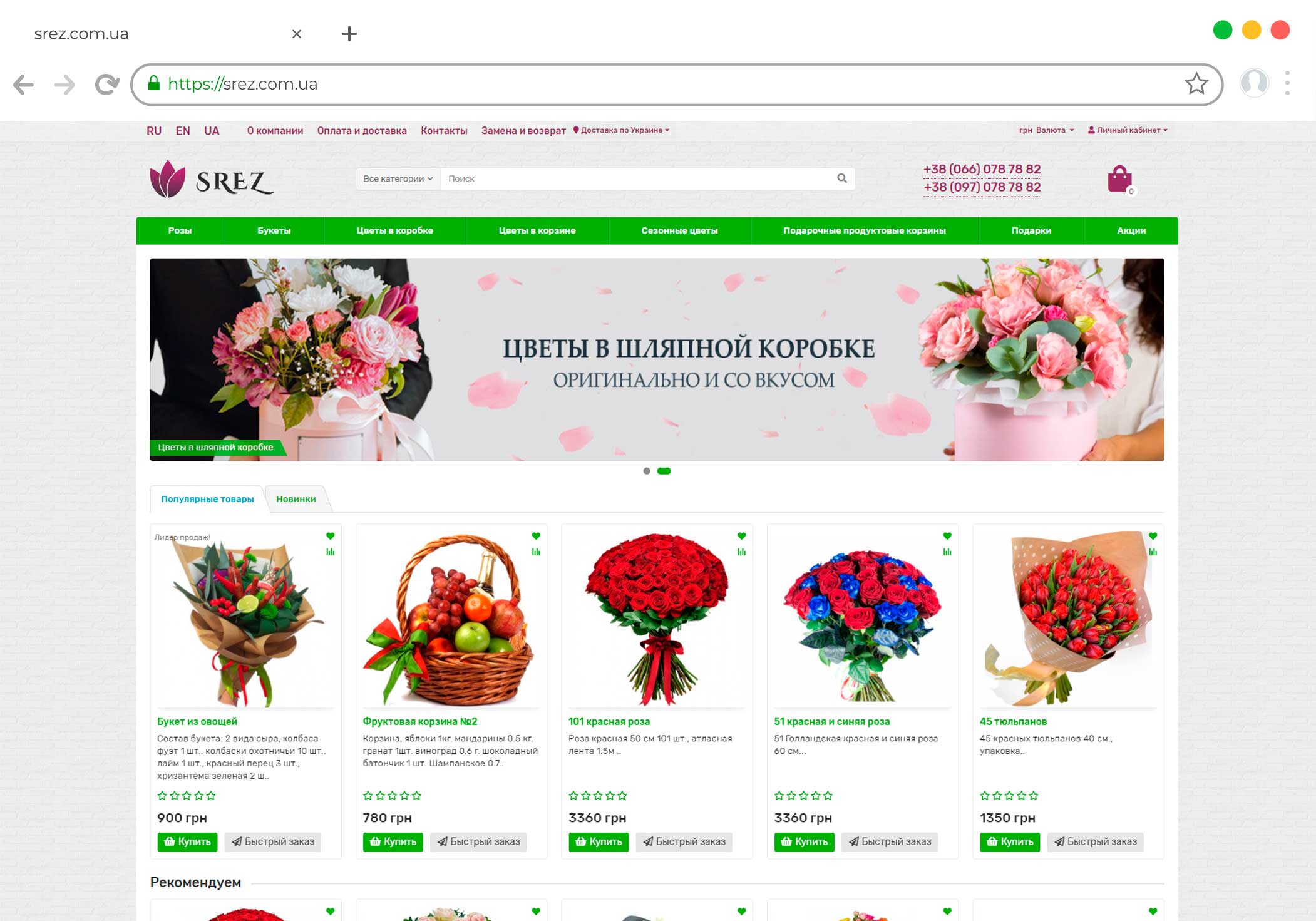Viewport: 1316px width, 921px height.
Task: Bookmark page with the star icon
Action: tap(1196, 83)
